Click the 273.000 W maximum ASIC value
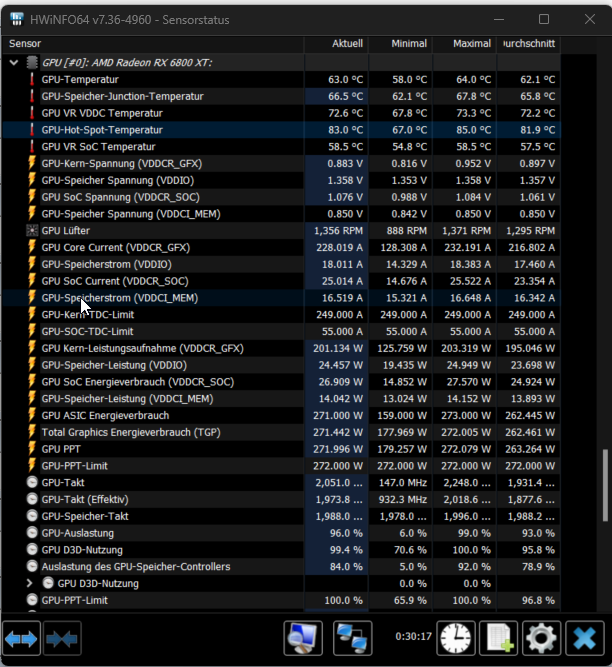This screenshot has width=612, height=667. (x=466, y=416)
